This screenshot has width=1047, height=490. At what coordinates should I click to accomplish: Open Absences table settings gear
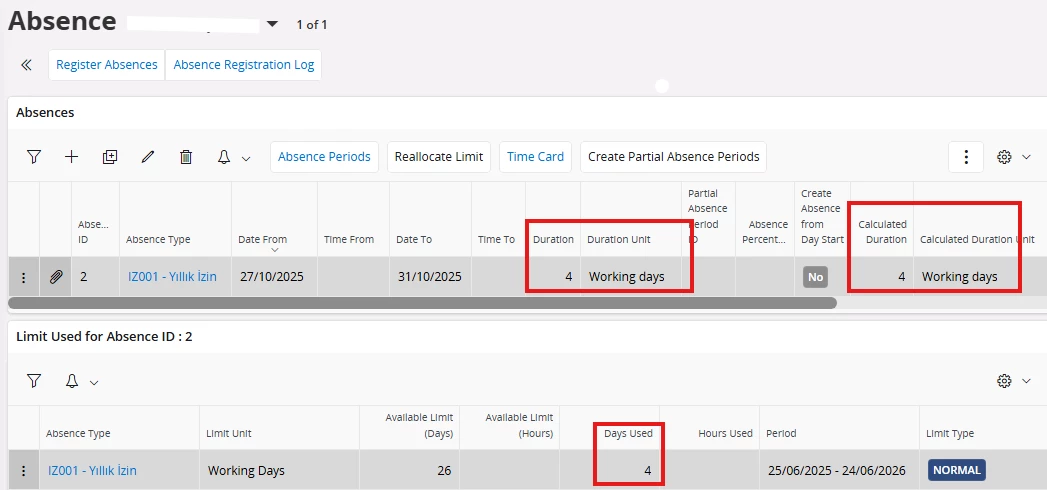tap(1004, 157)
